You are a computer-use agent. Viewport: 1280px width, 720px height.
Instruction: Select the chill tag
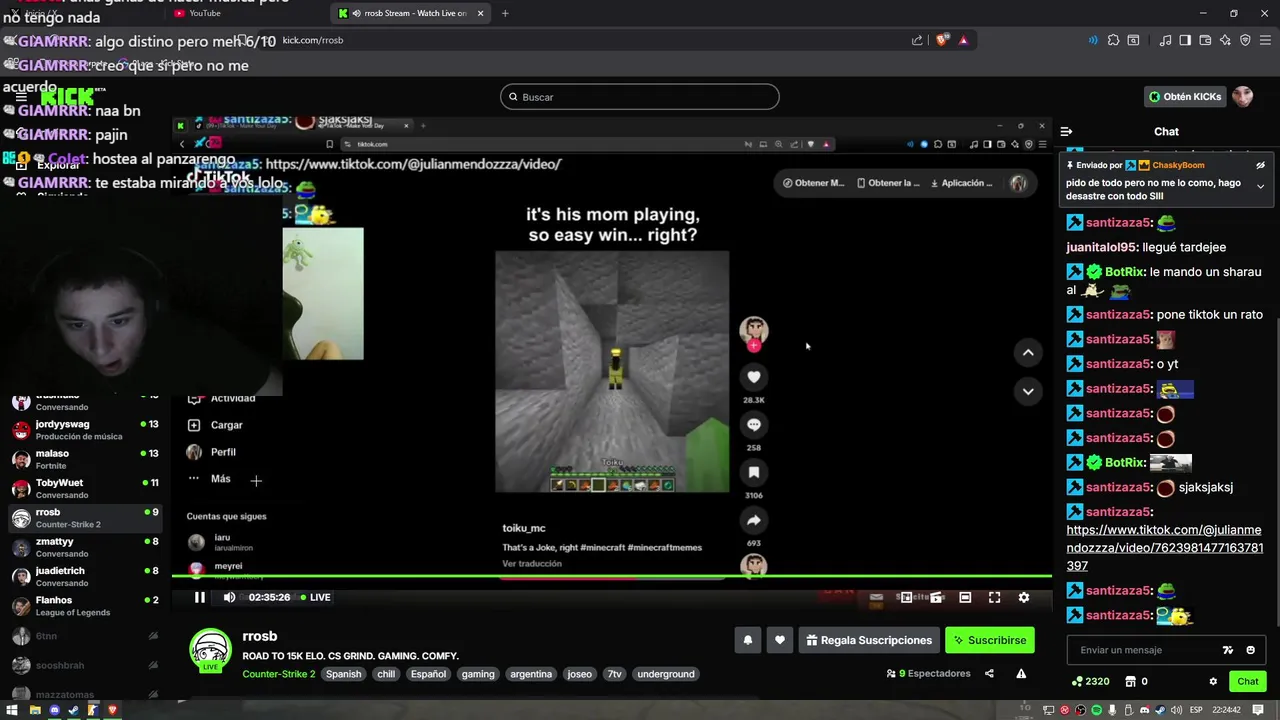[x=386, y=674]
